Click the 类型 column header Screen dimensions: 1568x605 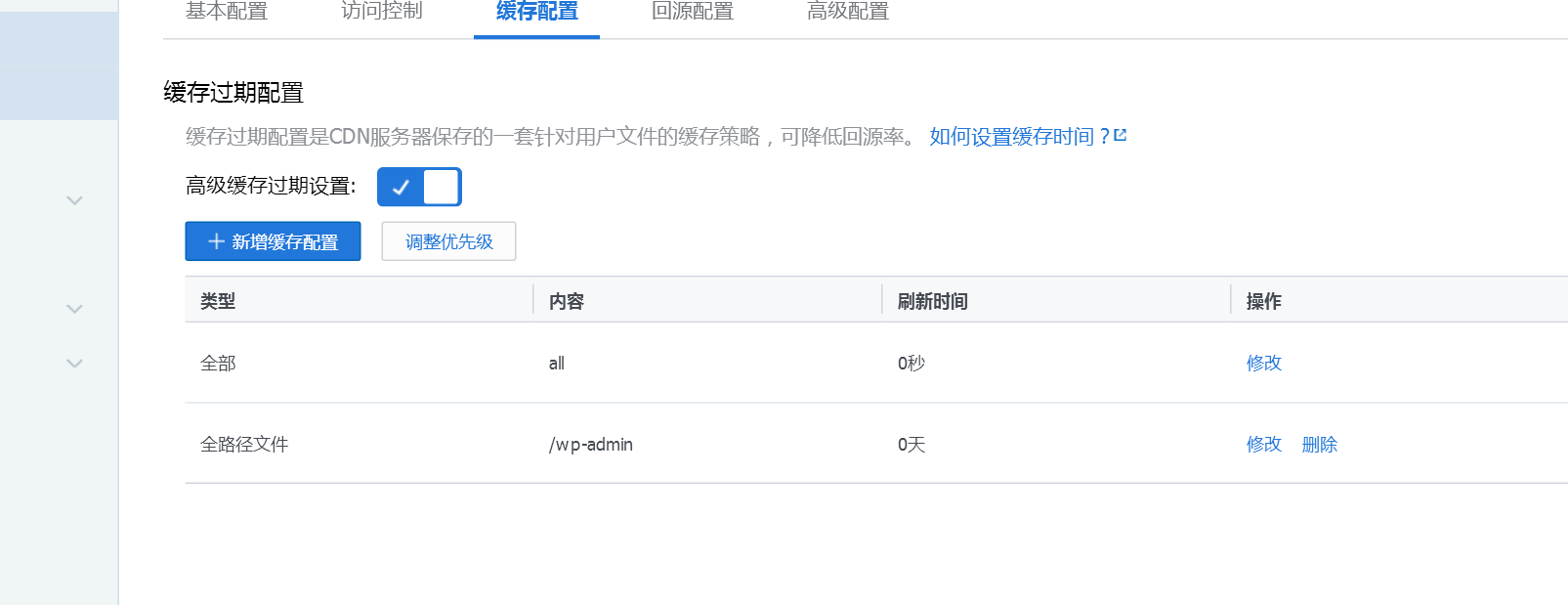(x=218, y=301)
